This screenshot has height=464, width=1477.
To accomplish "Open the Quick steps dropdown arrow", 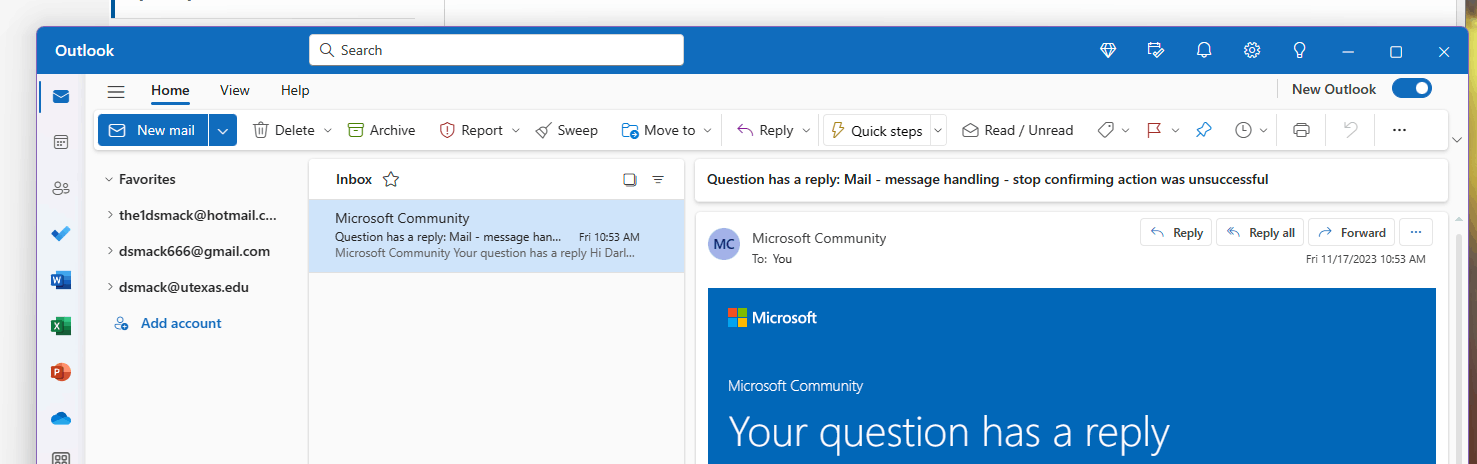I will [x=938, y=130].
